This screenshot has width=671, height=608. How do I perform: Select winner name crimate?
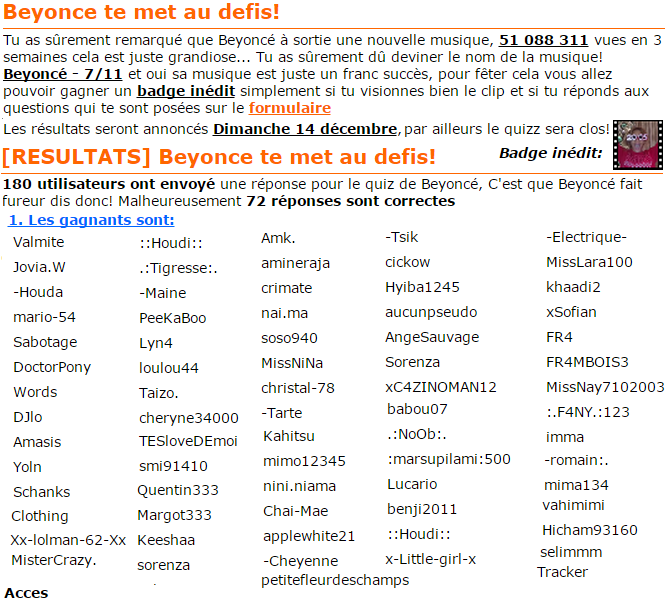click(x=287, y=288)
